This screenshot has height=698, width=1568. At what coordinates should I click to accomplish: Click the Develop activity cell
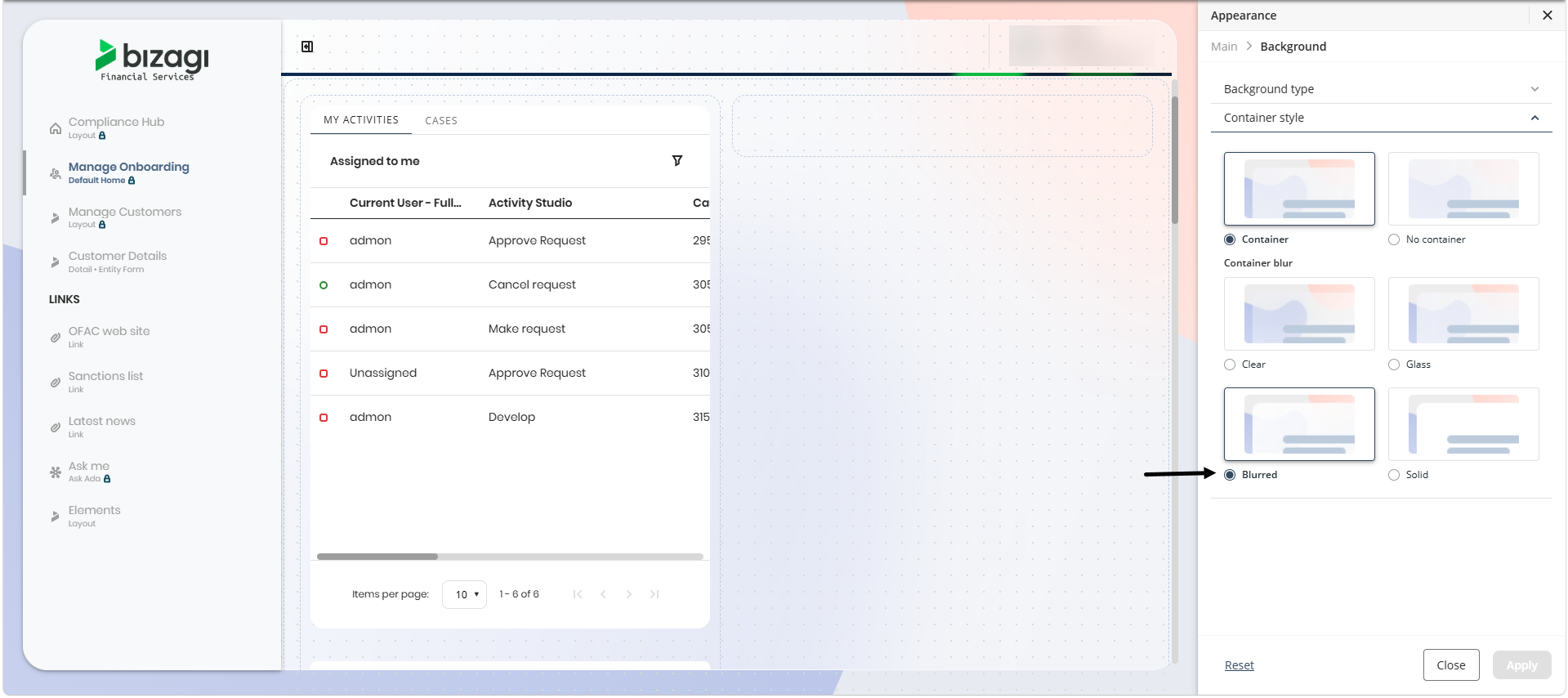(x=511, y=418)
